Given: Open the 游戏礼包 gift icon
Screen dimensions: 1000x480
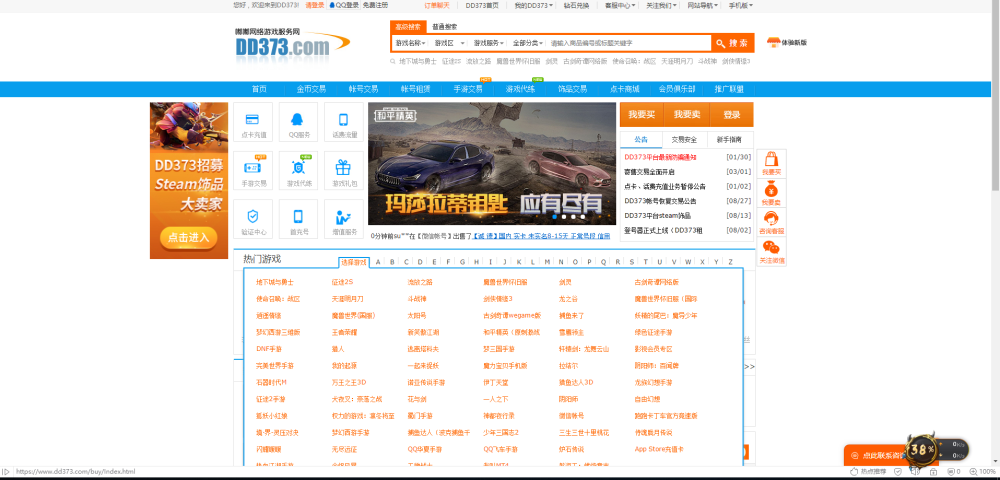Looking at the screenshot, I should 344,170.
